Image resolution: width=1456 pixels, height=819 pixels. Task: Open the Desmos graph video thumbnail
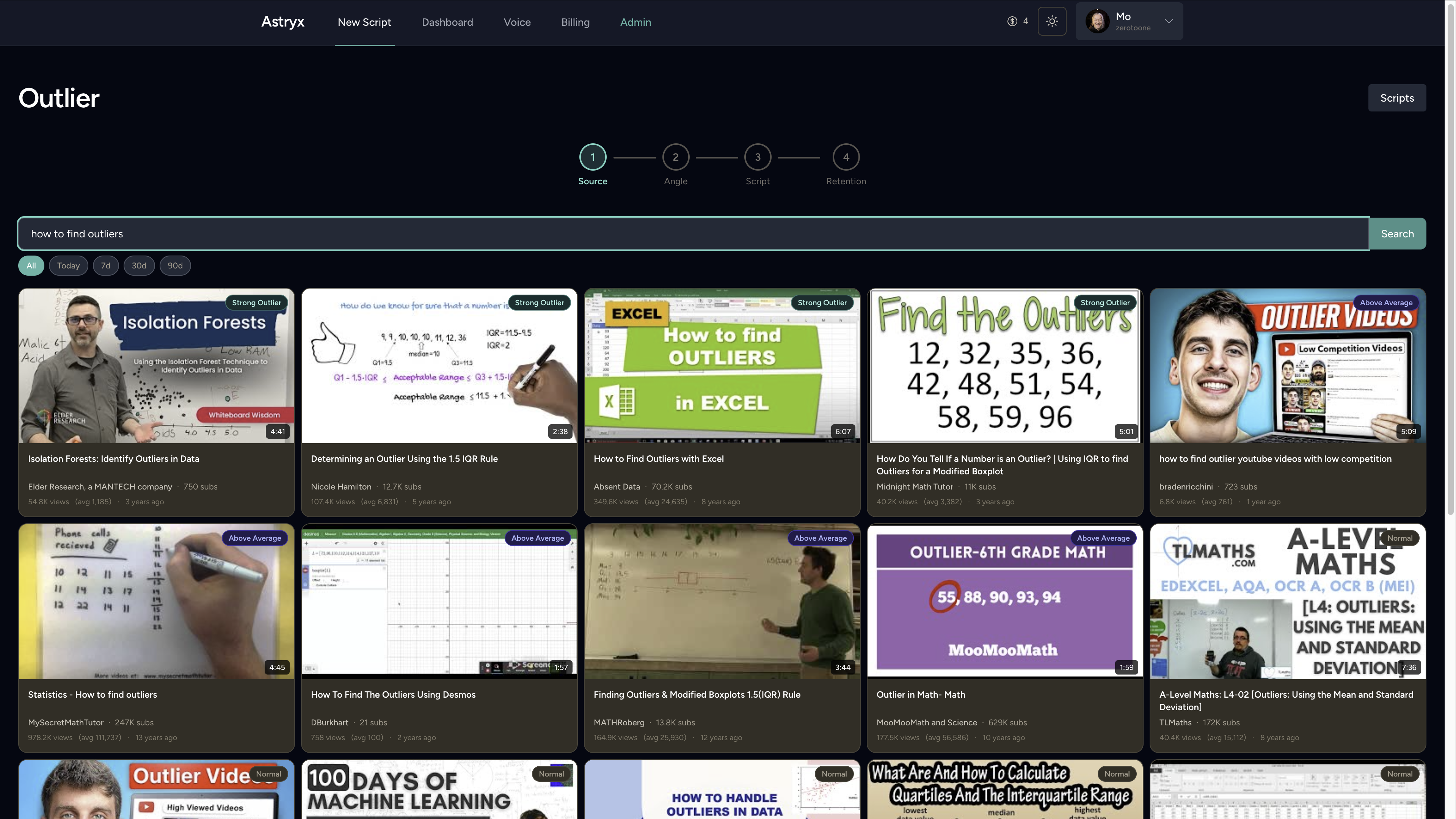(439, 601)
